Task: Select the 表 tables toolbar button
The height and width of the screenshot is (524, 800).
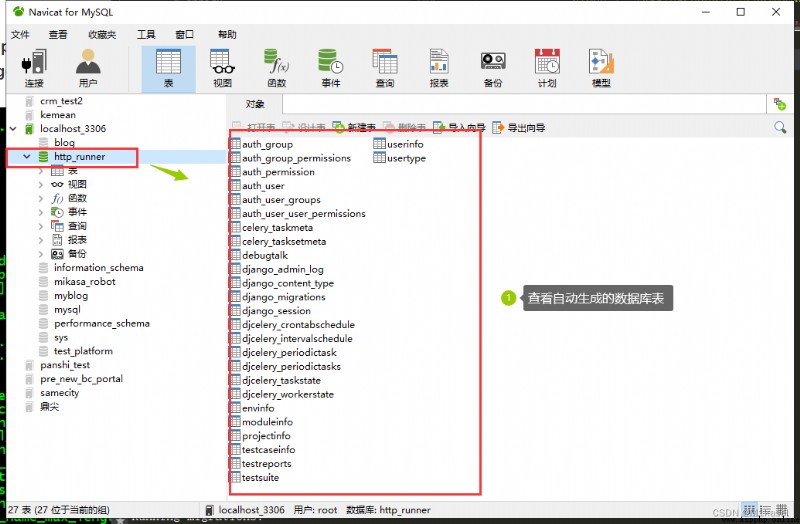Action: tap(168, 68)
